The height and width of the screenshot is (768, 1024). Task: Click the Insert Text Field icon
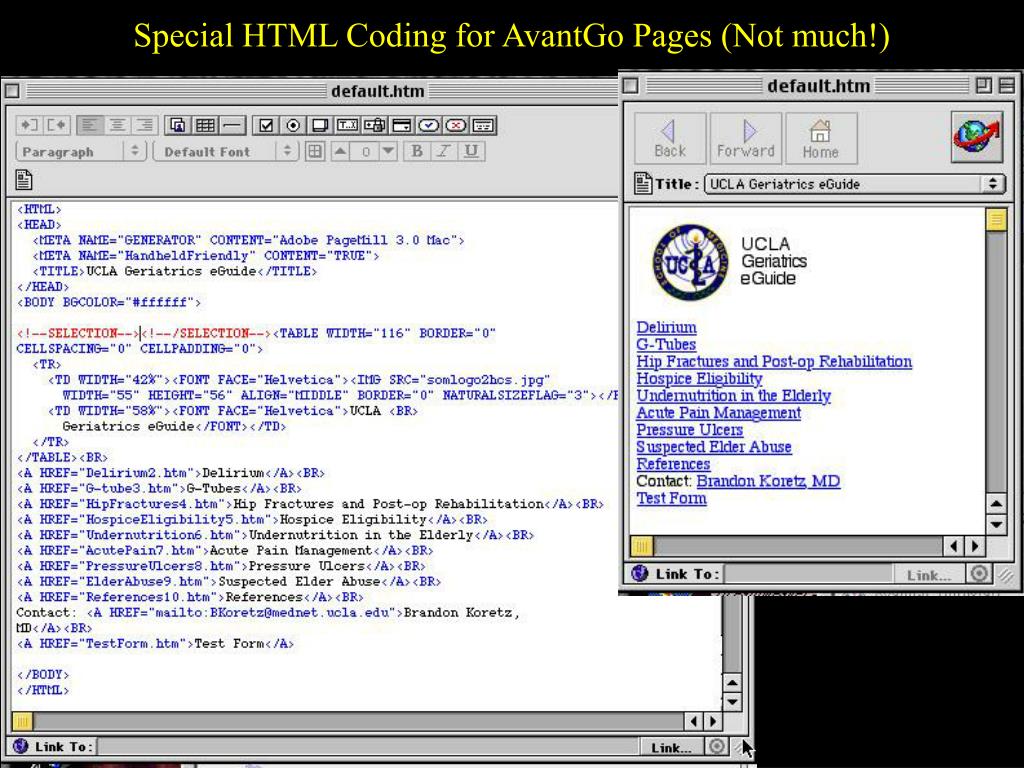click(x=347, y=125)
